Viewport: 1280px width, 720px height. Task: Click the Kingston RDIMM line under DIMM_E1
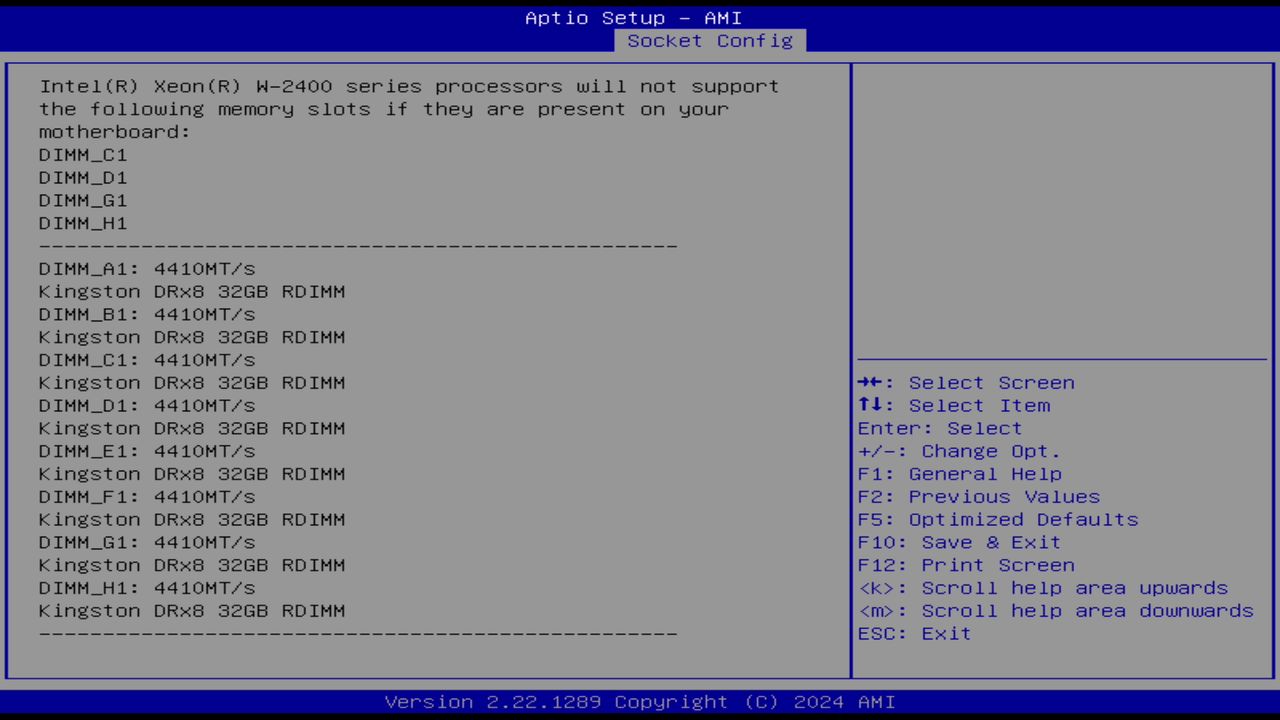point(192,474)
